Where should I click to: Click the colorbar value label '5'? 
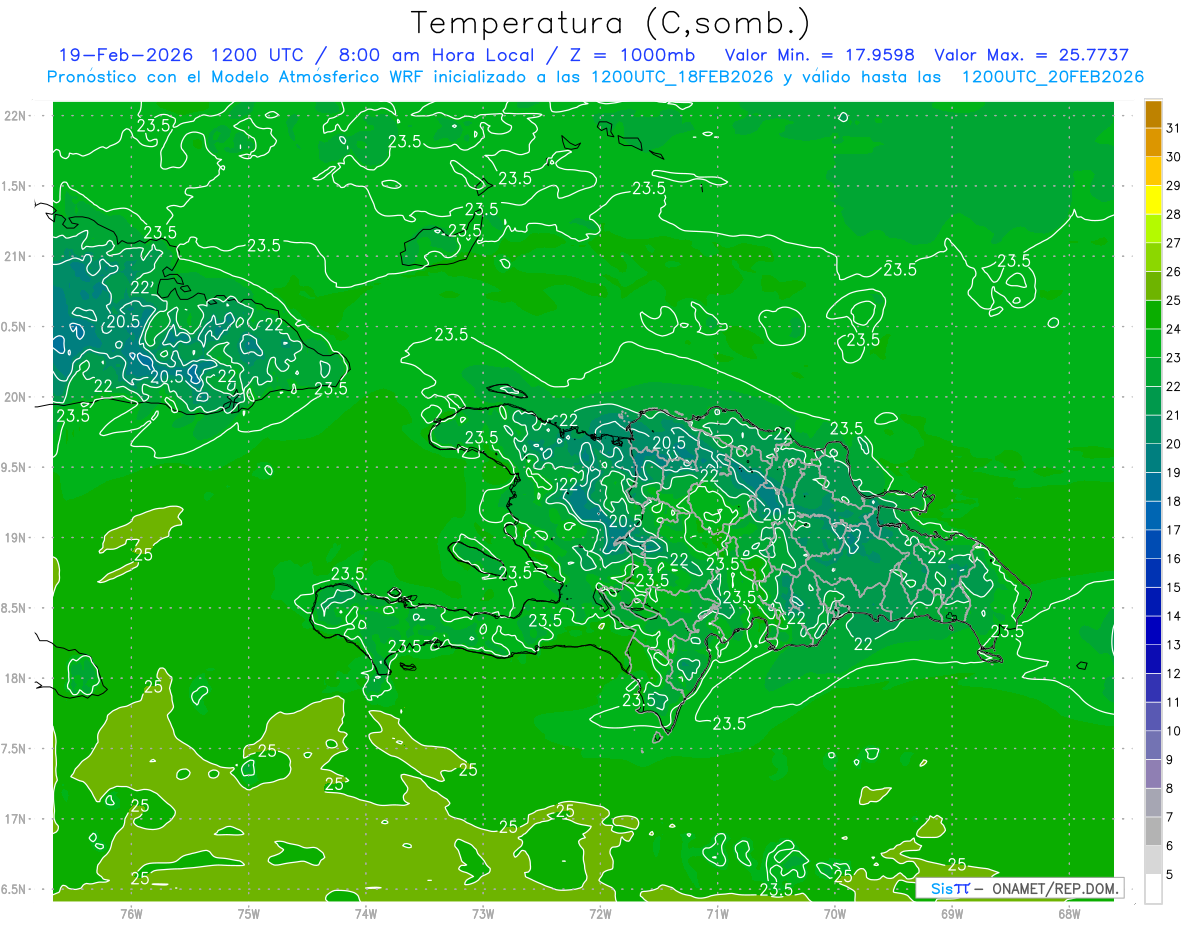(1170, 874)
